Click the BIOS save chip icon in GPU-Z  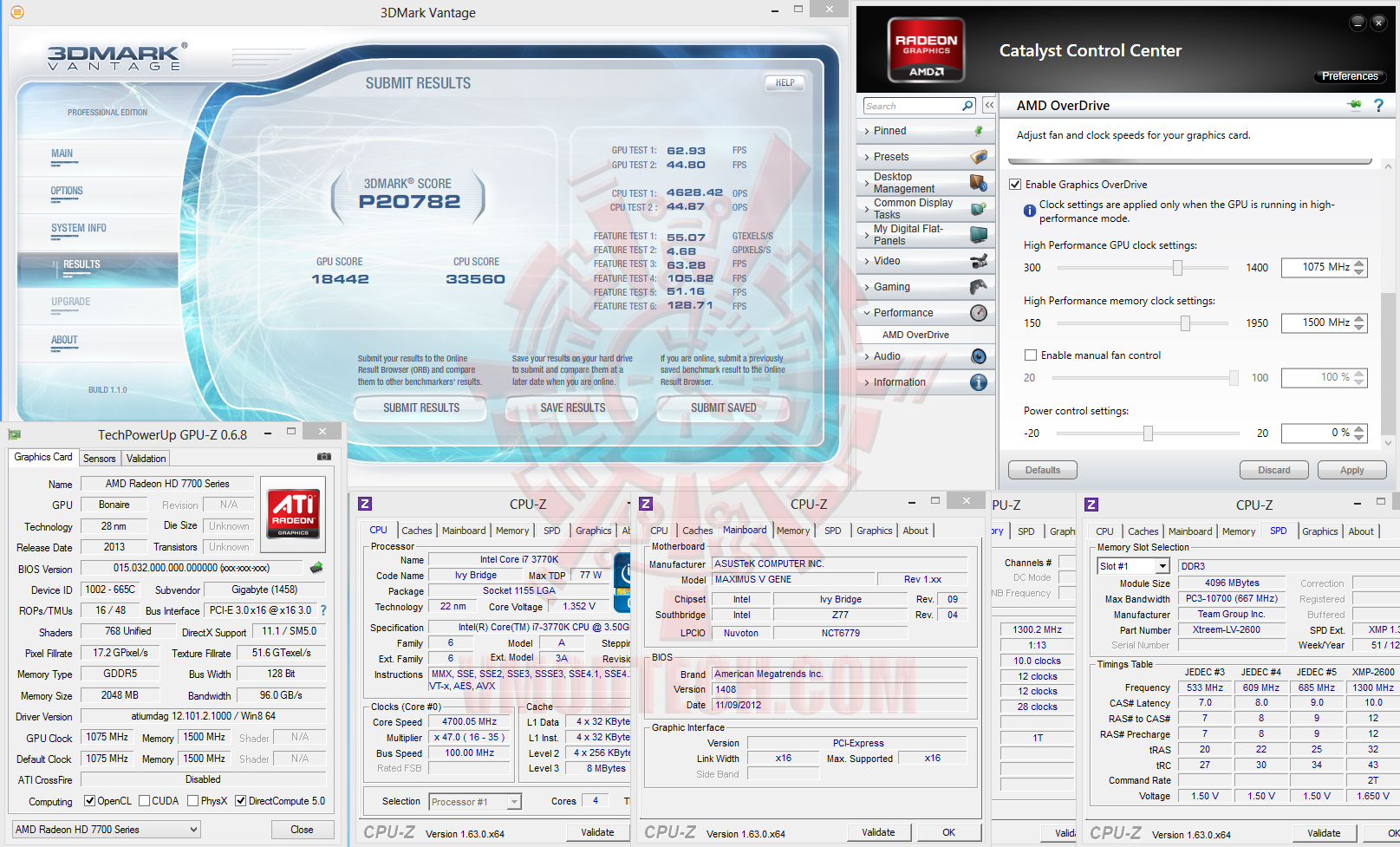click(x=316, y=568)
